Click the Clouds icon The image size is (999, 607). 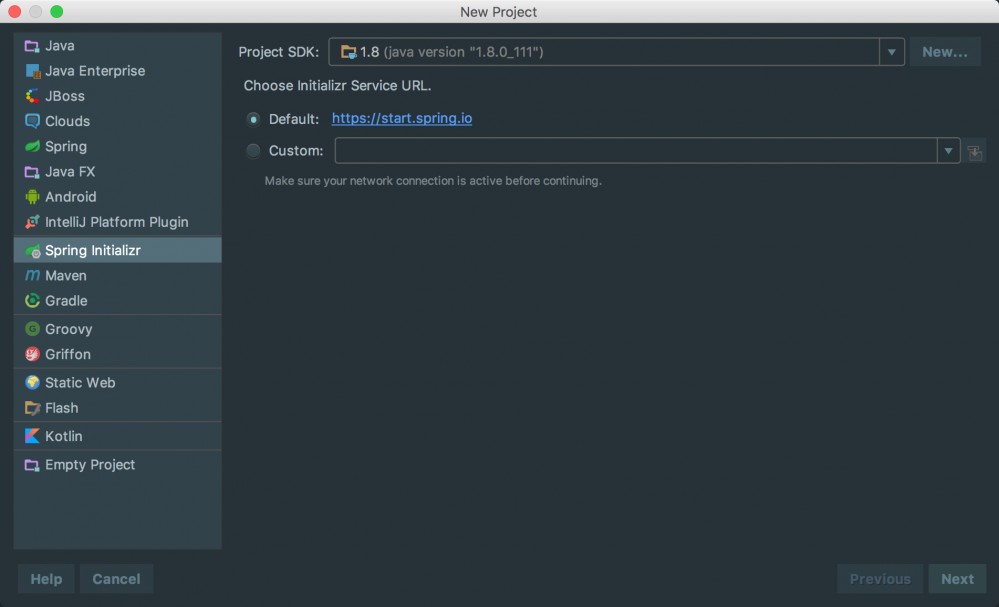tap(32, 121)
